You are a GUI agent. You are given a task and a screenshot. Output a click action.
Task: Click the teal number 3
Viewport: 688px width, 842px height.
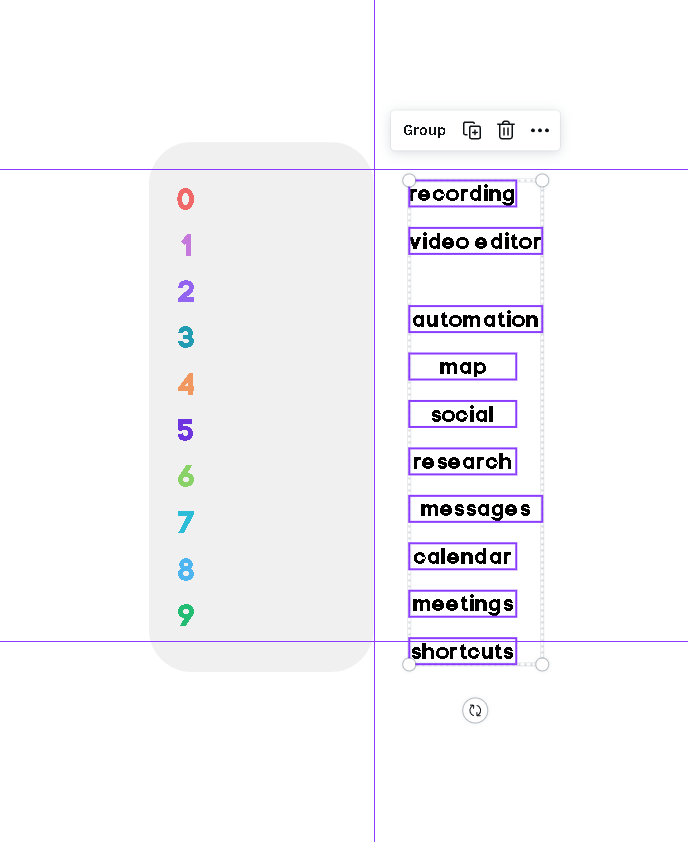coord(186,337)
